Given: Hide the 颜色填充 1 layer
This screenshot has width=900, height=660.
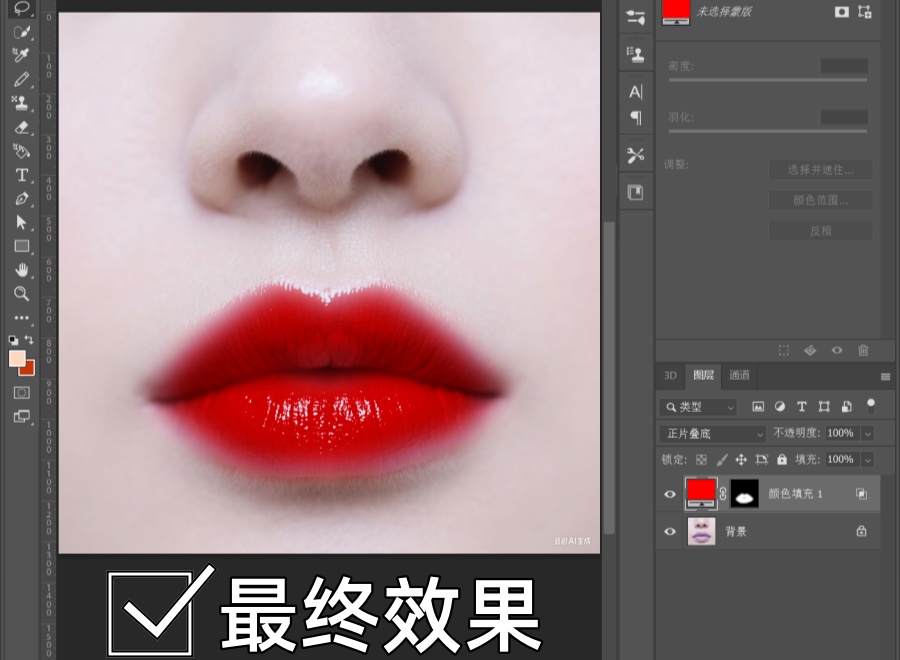Looking at the screenshot, I should (x=668, y=493).
